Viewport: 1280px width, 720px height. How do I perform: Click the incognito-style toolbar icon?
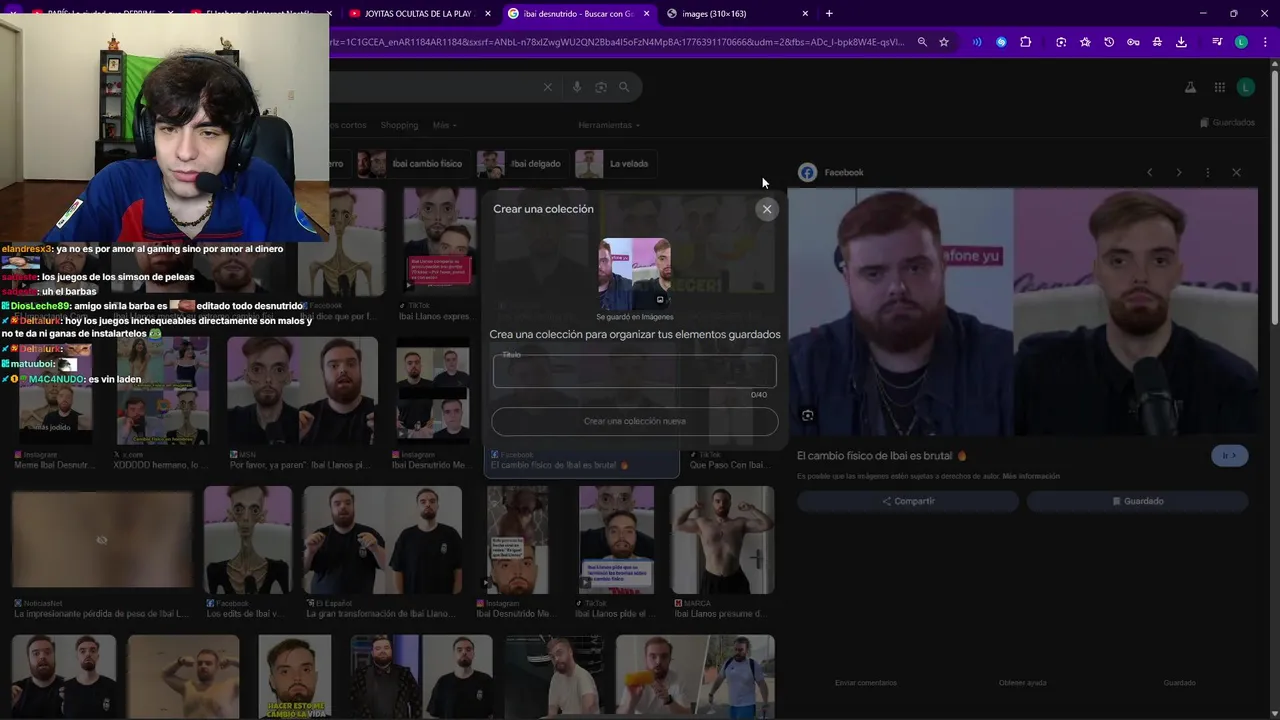point(1157,42)
